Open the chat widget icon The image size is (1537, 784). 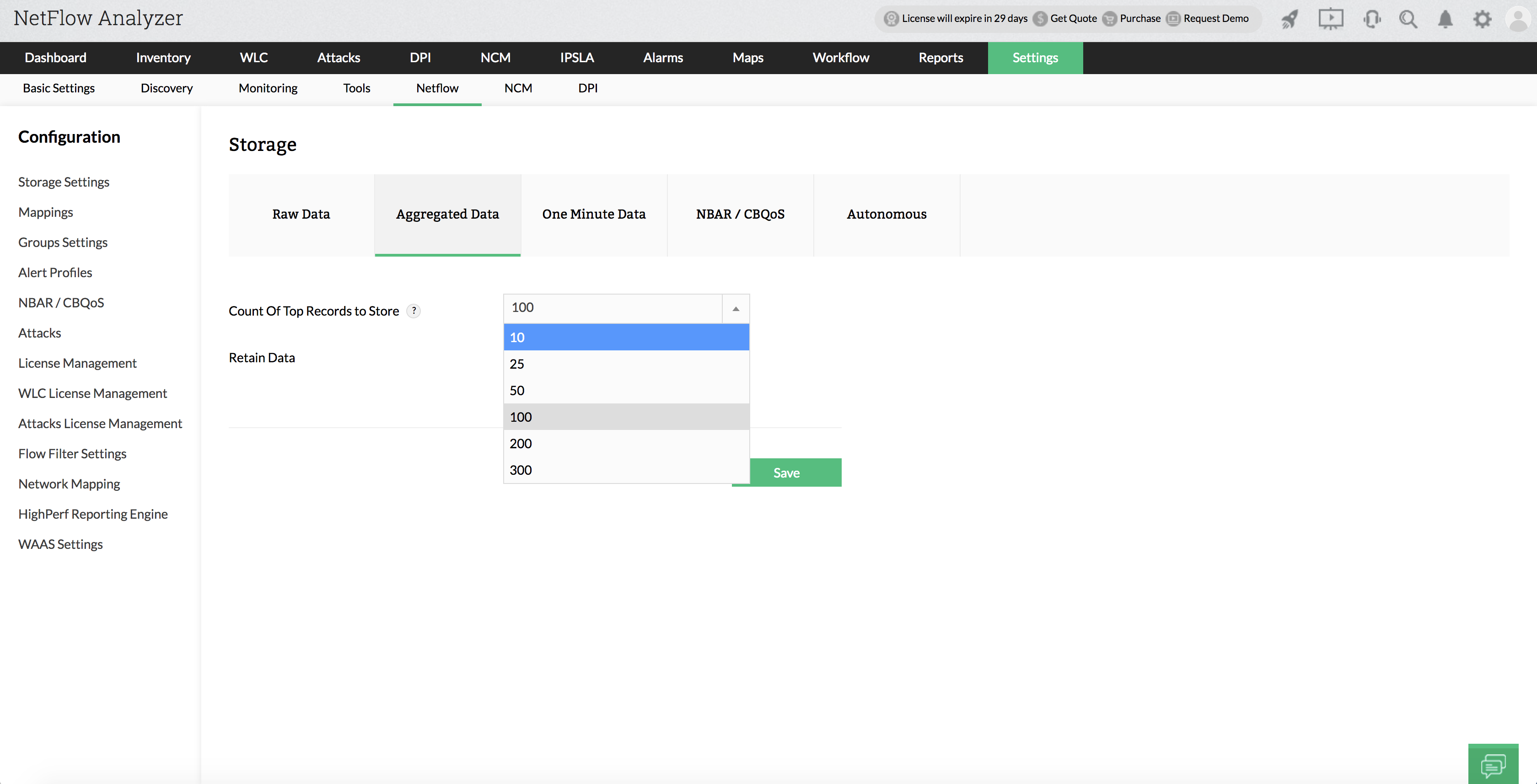coord(1492,764)
